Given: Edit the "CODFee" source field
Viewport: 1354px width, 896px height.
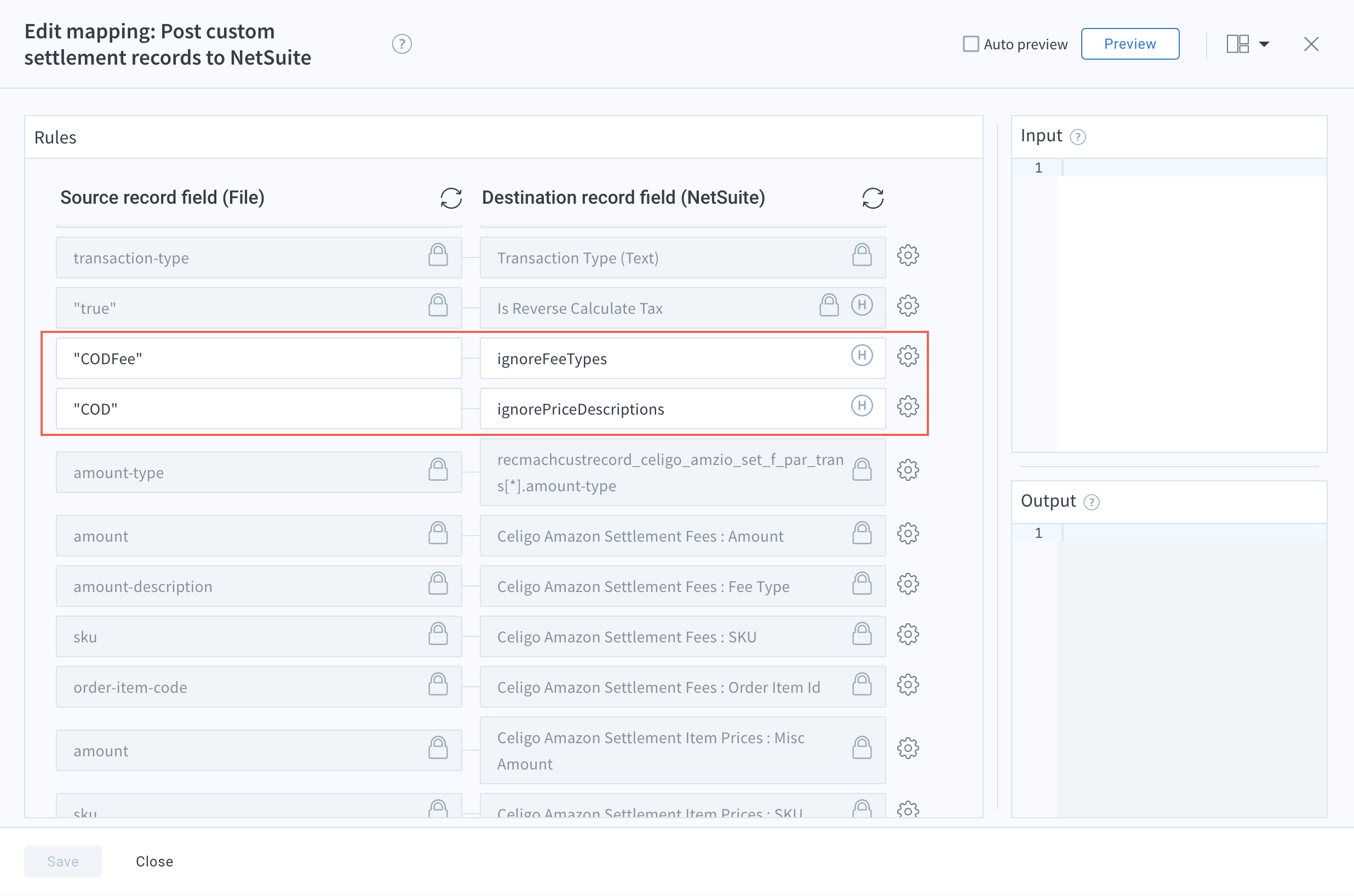Looking at the screenshot, I should tap(259, 358).
